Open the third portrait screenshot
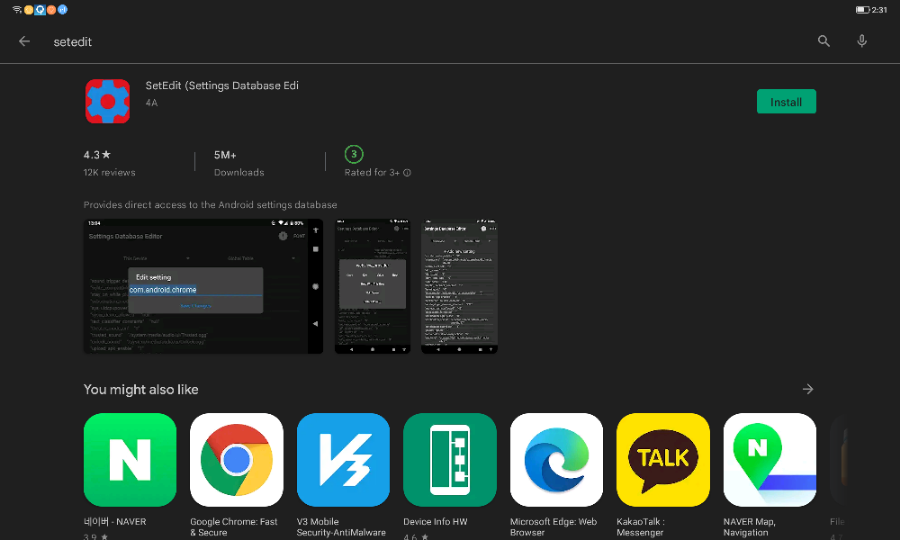This screenshot has height=540, width=900. [459, 286]
